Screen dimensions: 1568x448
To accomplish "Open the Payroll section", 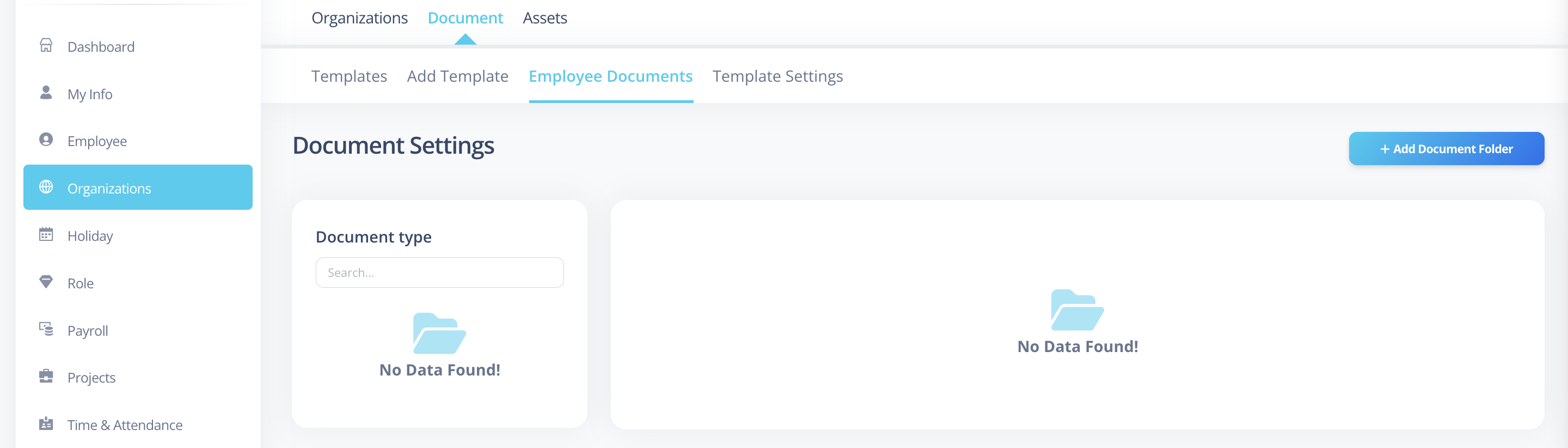I will coord(138,330).
